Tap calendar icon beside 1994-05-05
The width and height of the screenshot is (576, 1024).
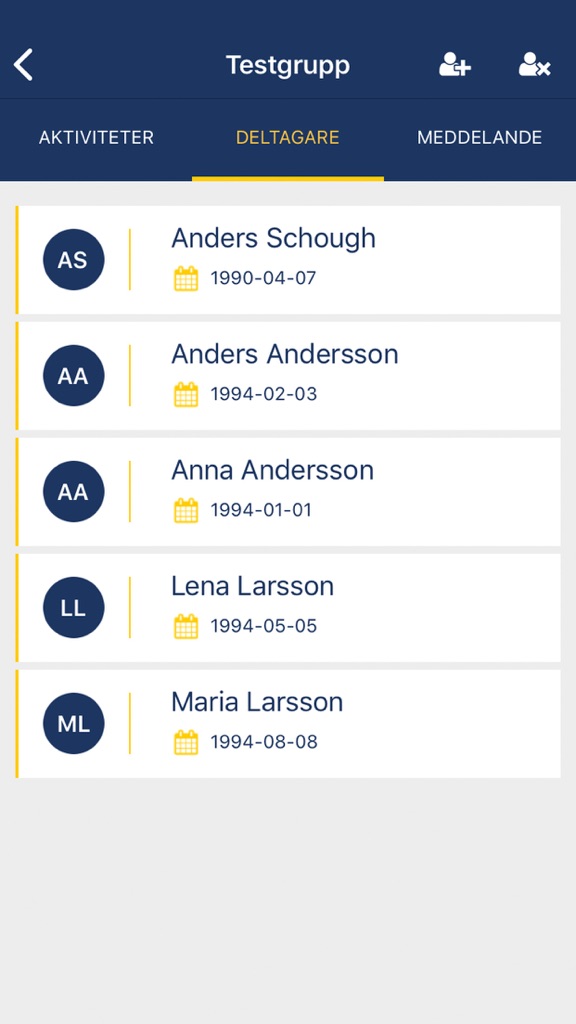(186, 626)
